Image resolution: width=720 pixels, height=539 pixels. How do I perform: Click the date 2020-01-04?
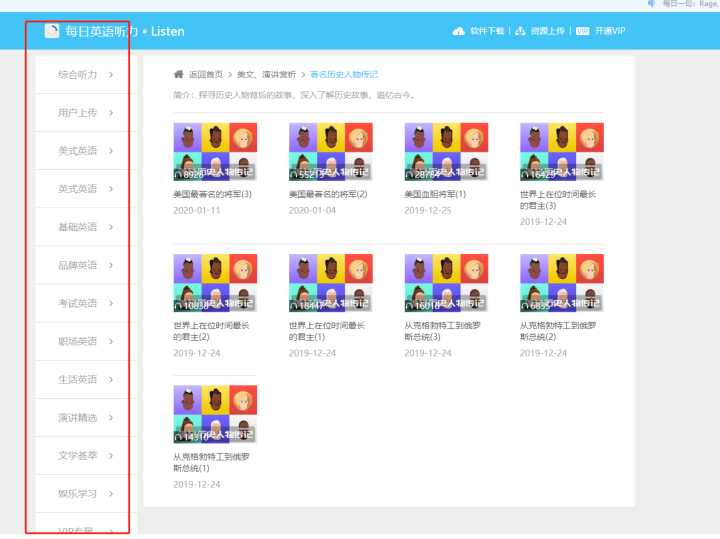(312, 210)
